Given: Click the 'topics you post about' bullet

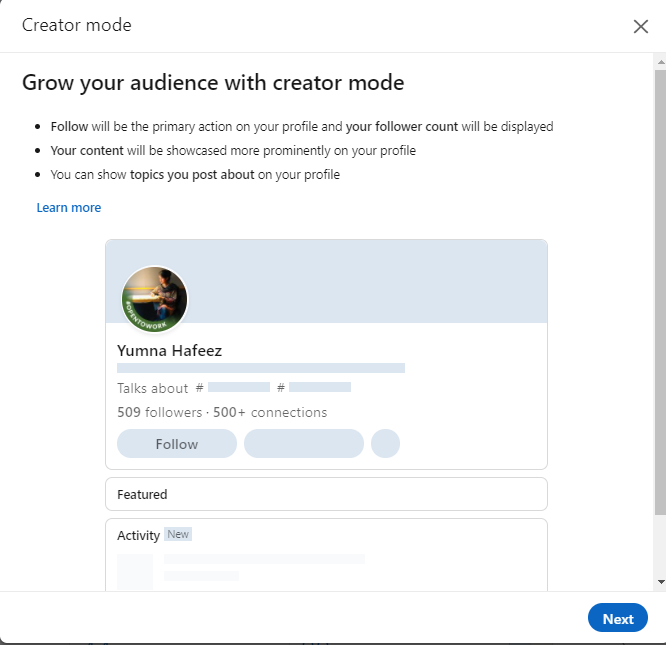Looking at the screenshot, I should (x=195, y=175).
